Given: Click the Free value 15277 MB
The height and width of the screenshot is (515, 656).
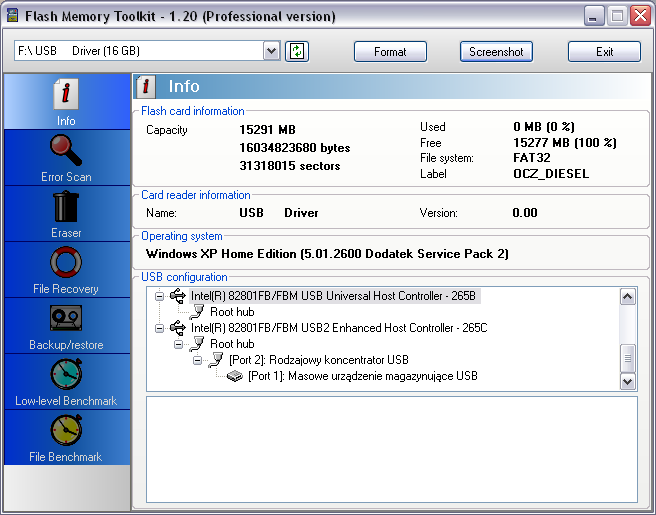Looking at the screenshot, I should (565, 143).
